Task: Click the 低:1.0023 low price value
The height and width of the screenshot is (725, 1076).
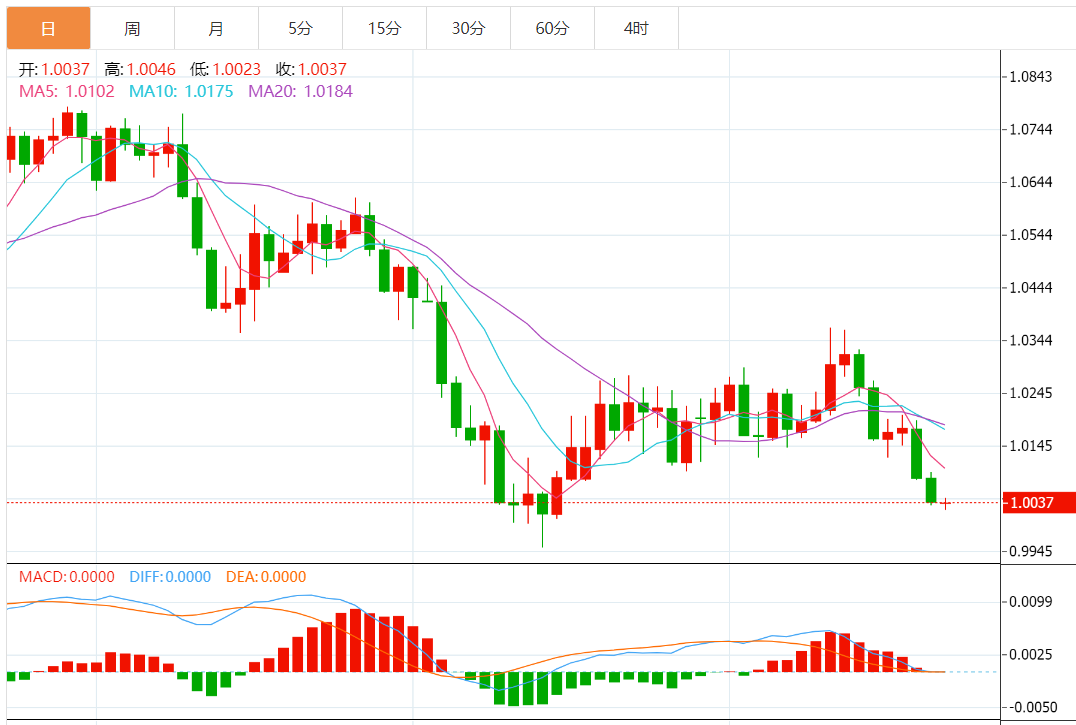Action: tap(226, 69)
